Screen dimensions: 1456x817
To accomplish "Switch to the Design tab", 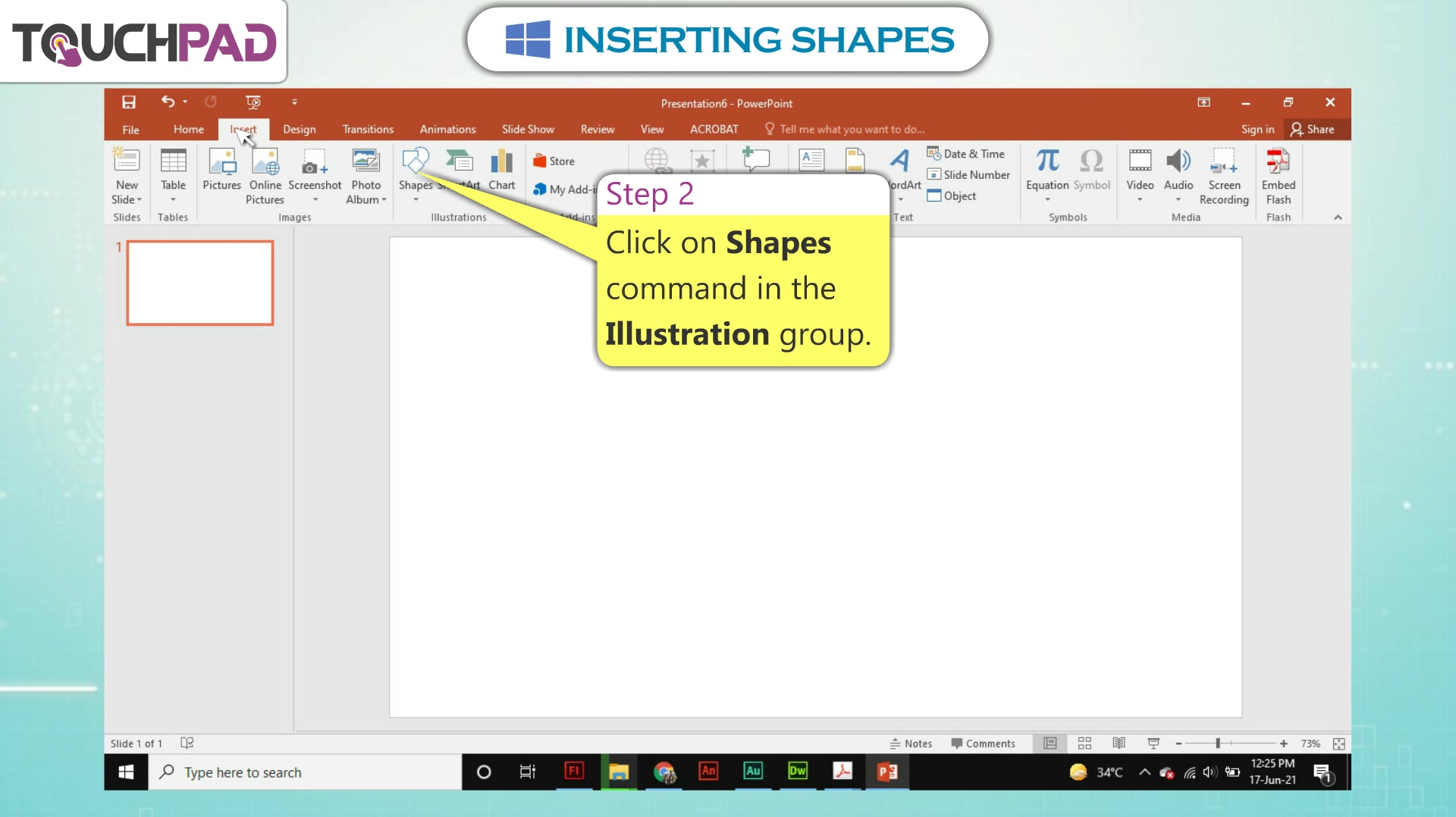I will (299, 130).
